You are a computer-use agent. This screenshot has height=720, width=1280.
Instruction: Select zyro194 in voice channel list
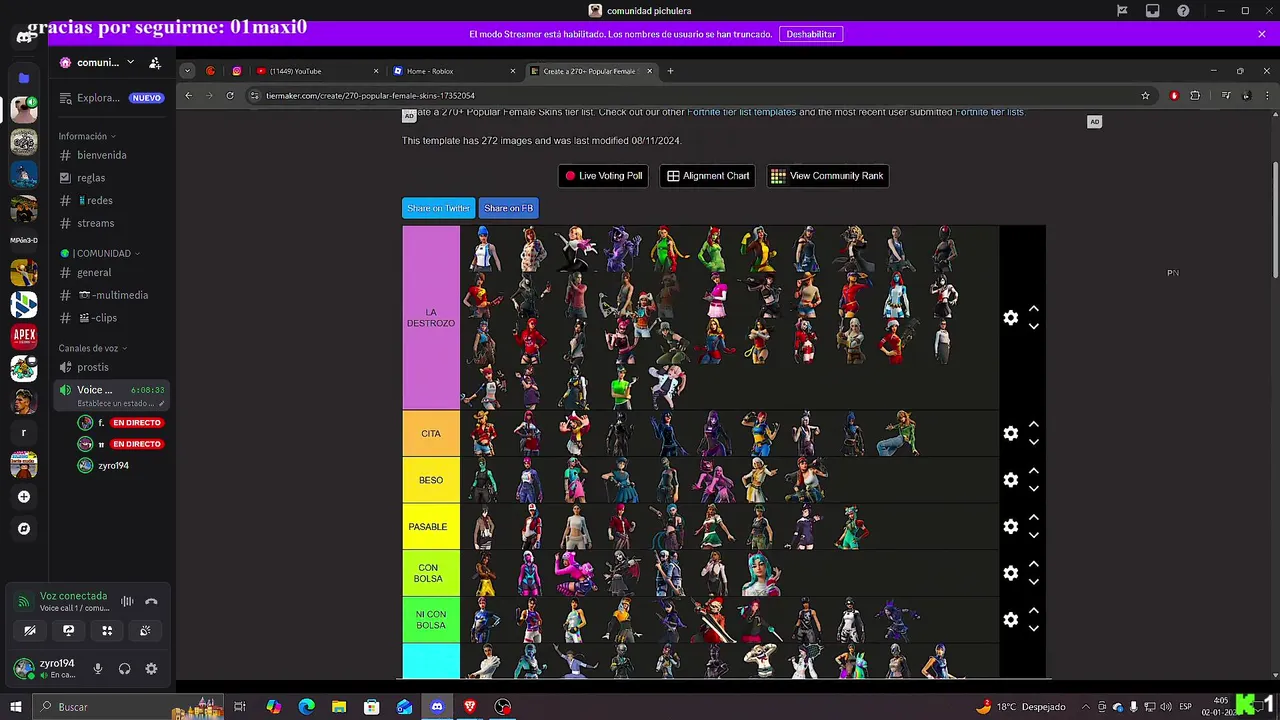[x=113, y=466]
